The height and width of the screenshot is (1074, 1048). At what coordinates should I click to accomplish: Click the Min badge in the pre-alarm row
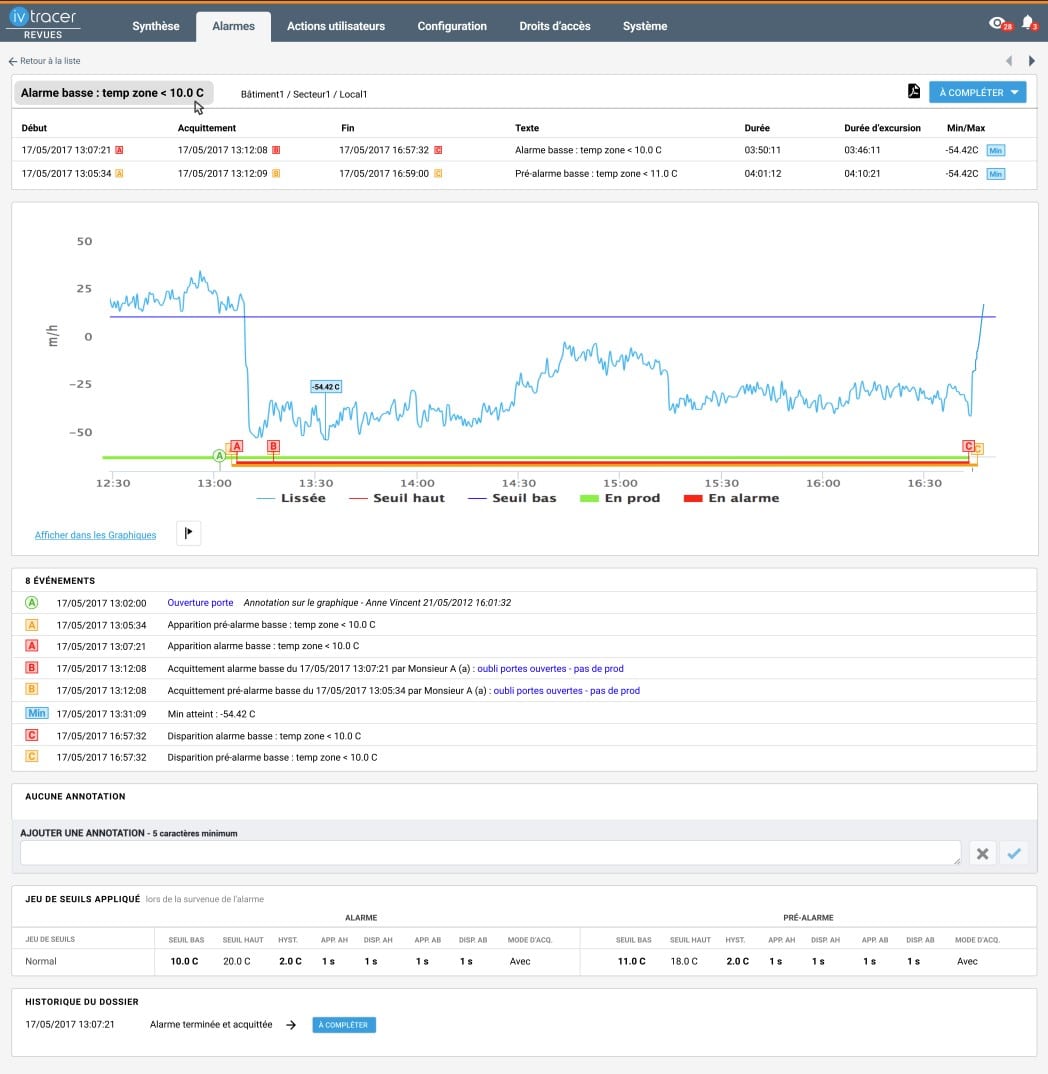(x=995, y=173)
